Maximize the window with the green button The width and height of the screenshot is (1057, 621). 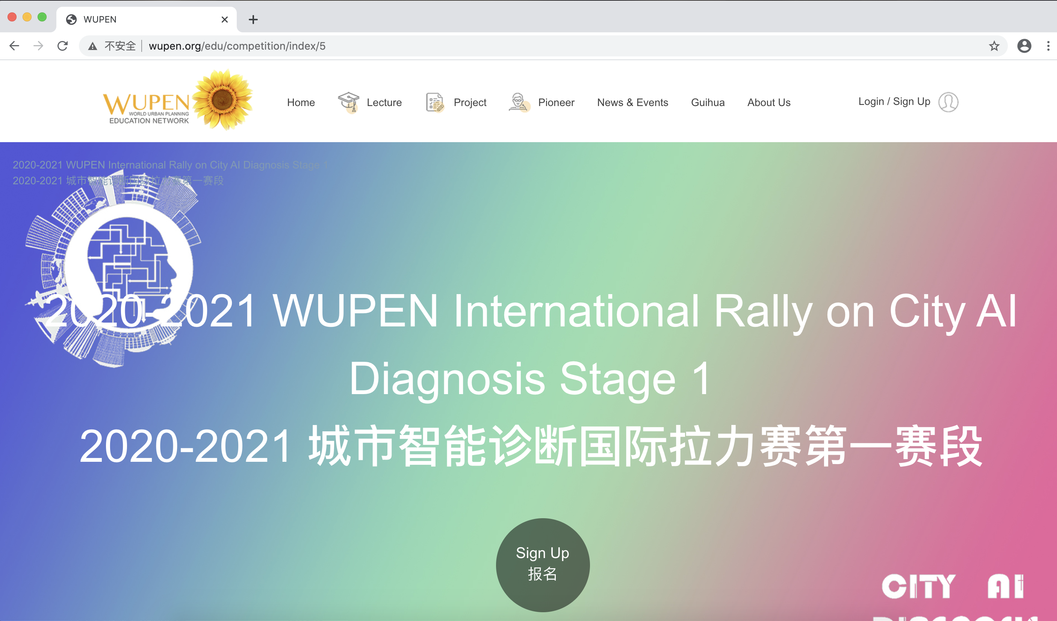(x=42, y=17)
